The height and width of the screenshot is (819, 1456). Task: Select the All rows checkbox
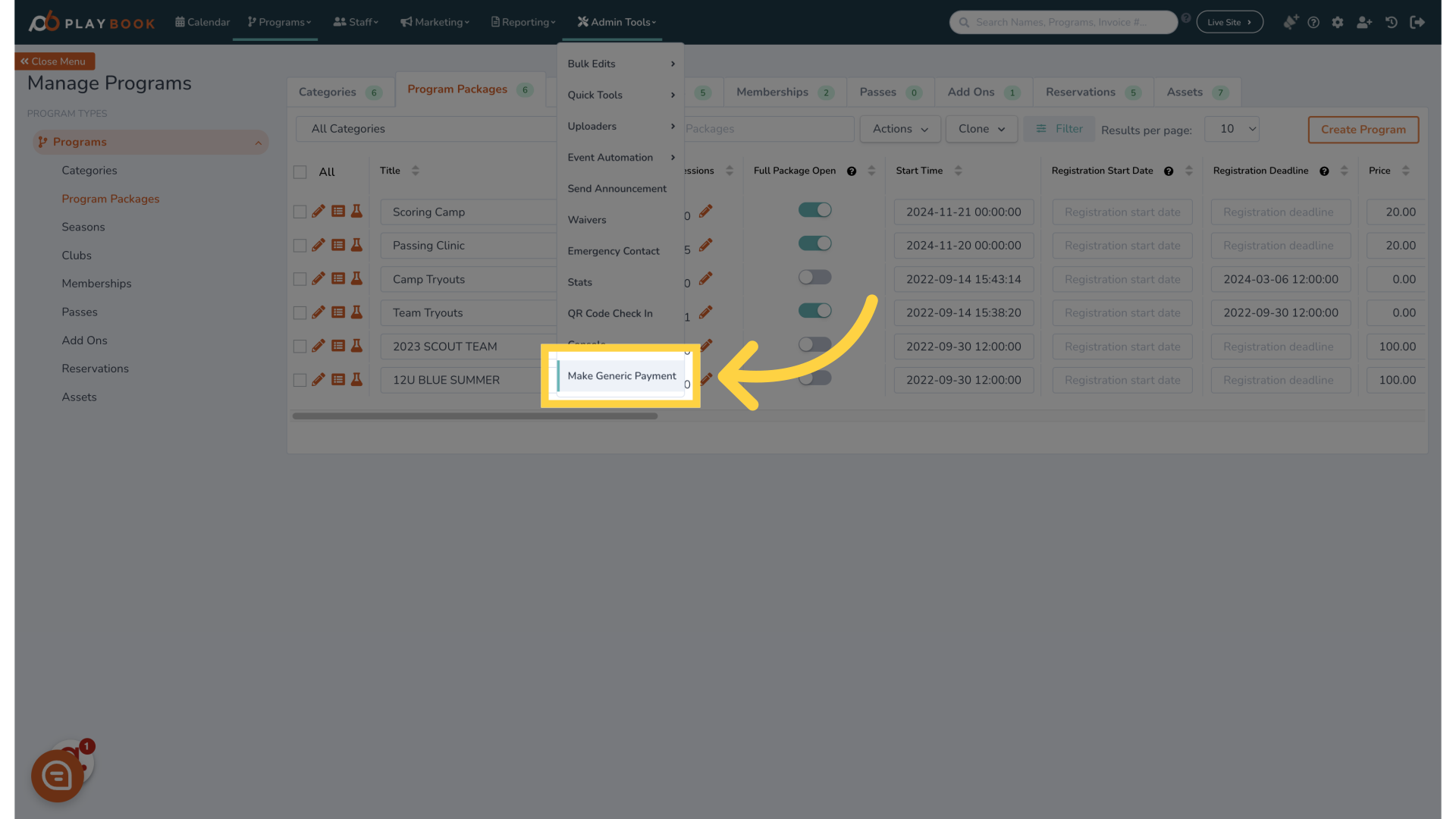coord(300,172)
